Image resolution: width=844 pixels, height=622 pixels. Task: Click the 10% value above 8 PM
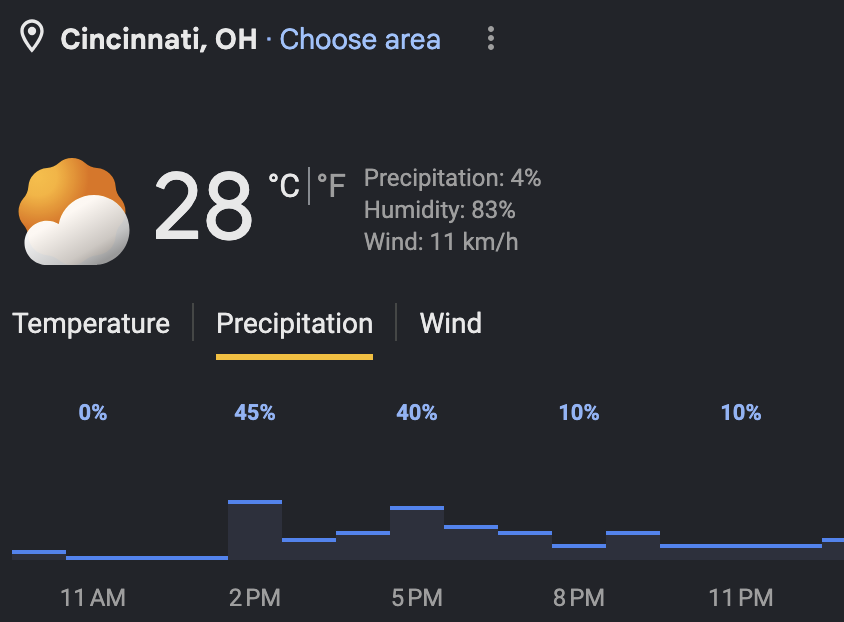579,413
